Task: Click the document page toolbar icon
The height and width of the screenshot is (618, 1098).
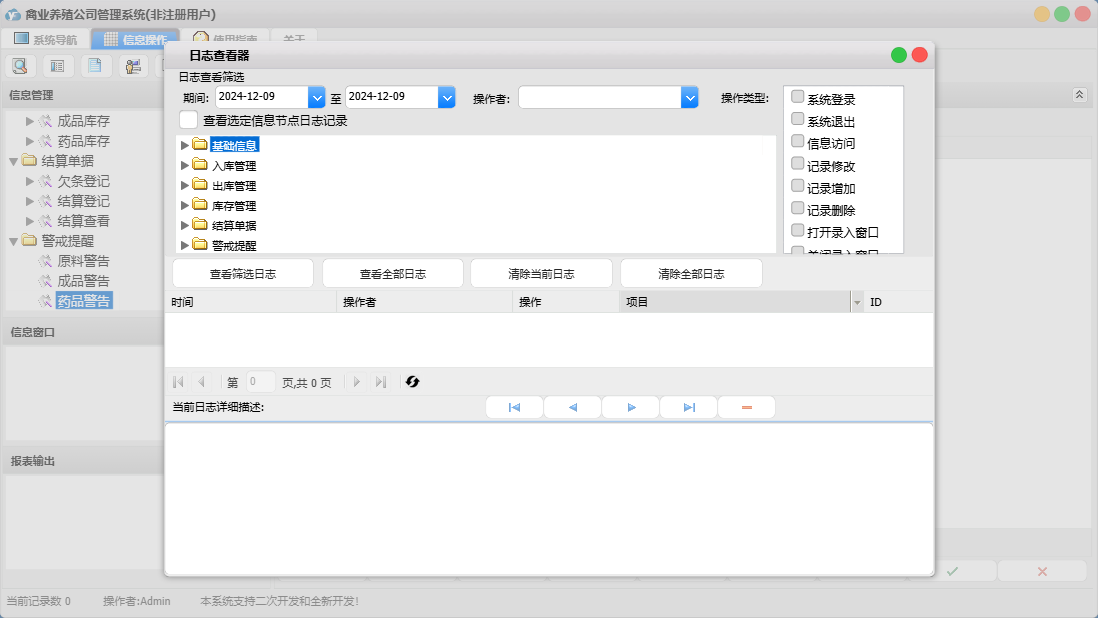Action: point(94,66)
